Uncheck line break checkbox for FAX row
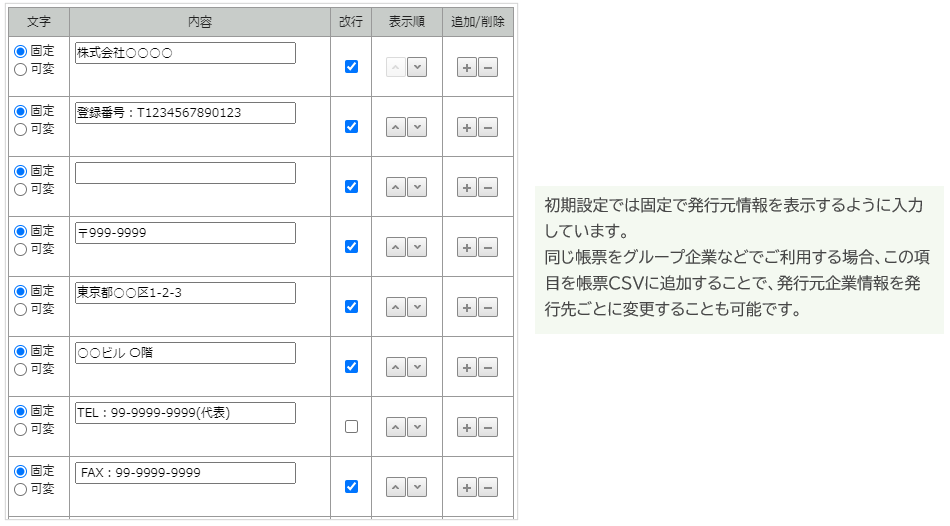Screen dimensions: 950x526 tap(351, 486)
